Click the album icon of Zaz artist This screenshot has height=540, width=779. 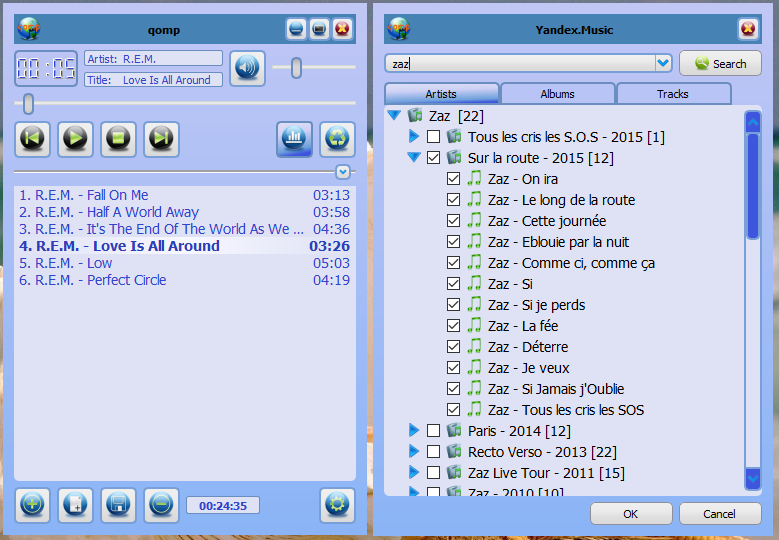[415, 116]
